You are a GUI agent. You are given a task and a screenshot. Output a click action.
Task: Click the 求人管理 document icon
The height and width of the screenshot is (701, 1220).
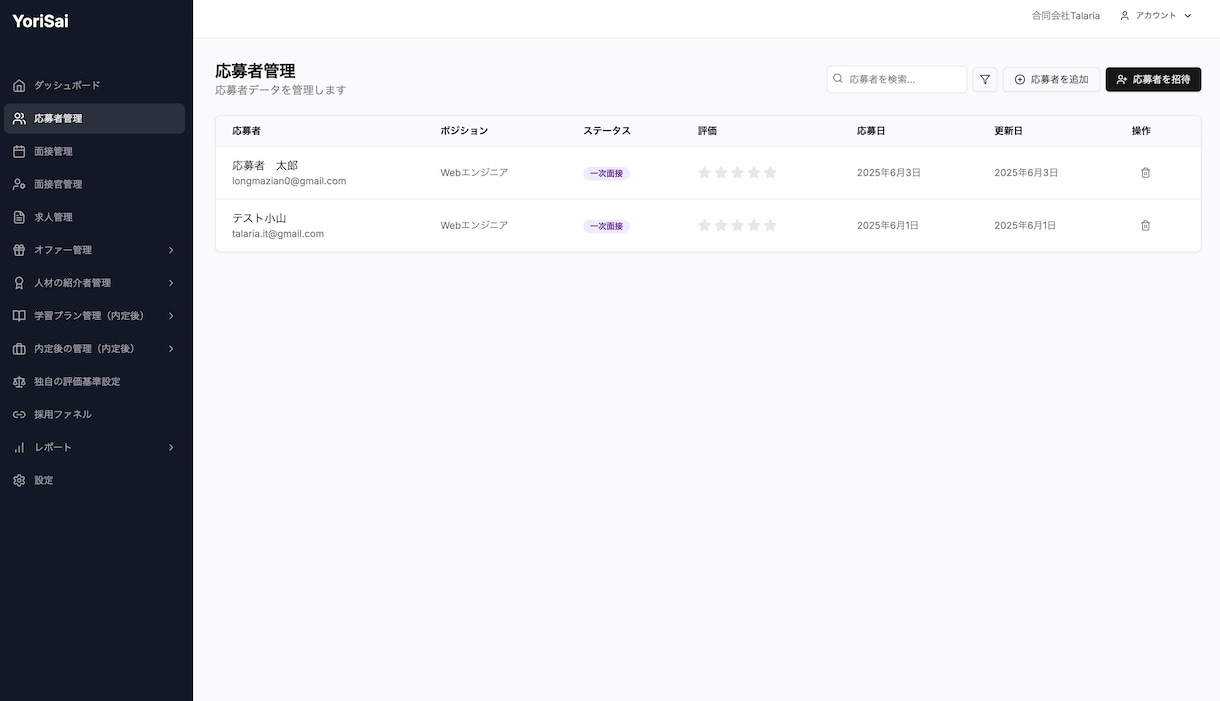tap(19, 217)
